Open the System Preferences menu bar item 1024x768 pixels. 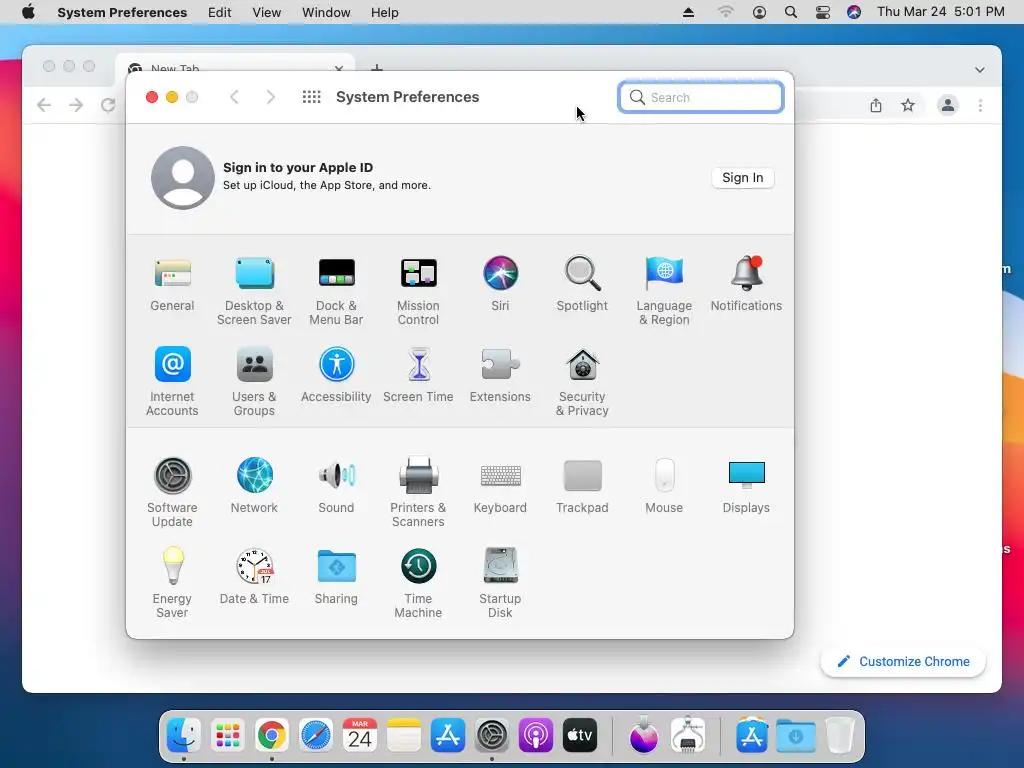[122, 12]
